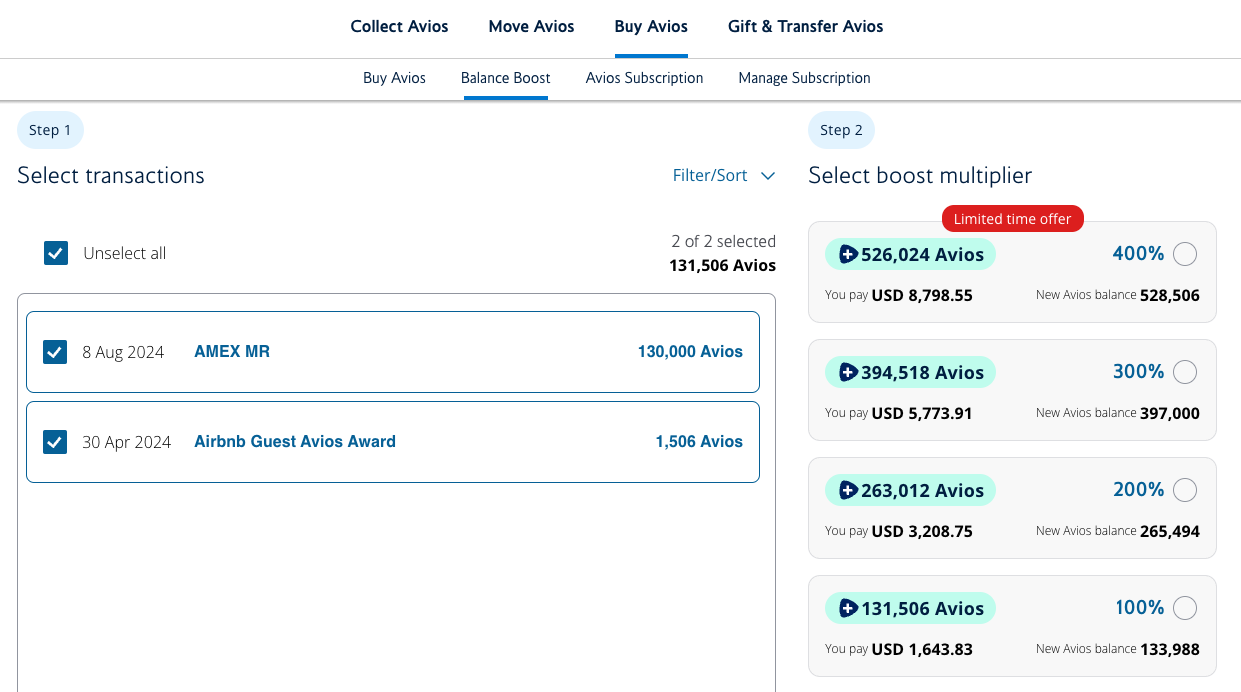Click the 8 Aug 2024 date
Image resolution: width=1241 pixels, height=692 pixels.
point(123,352)
